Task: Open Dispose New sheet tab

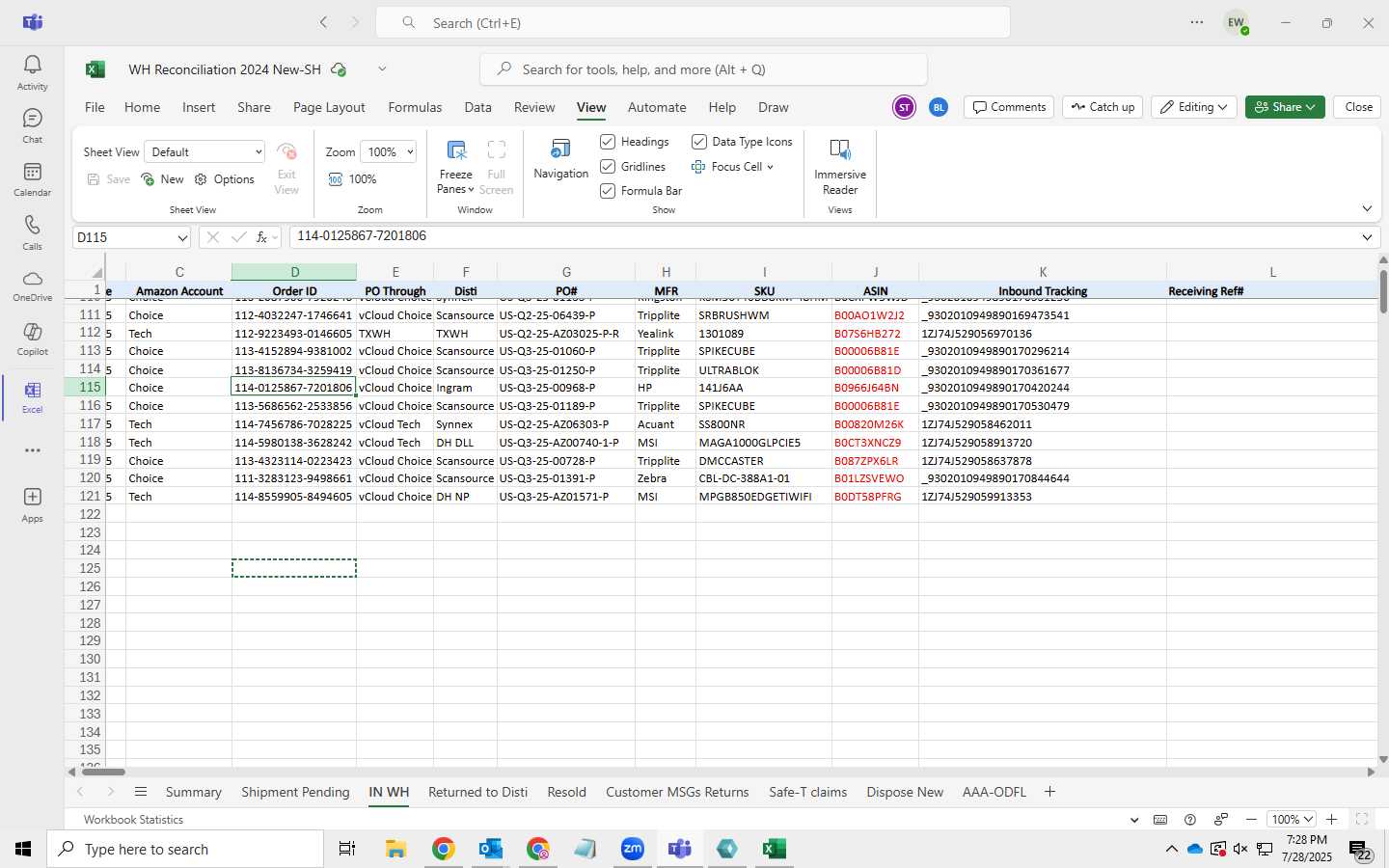Action: 905,792
